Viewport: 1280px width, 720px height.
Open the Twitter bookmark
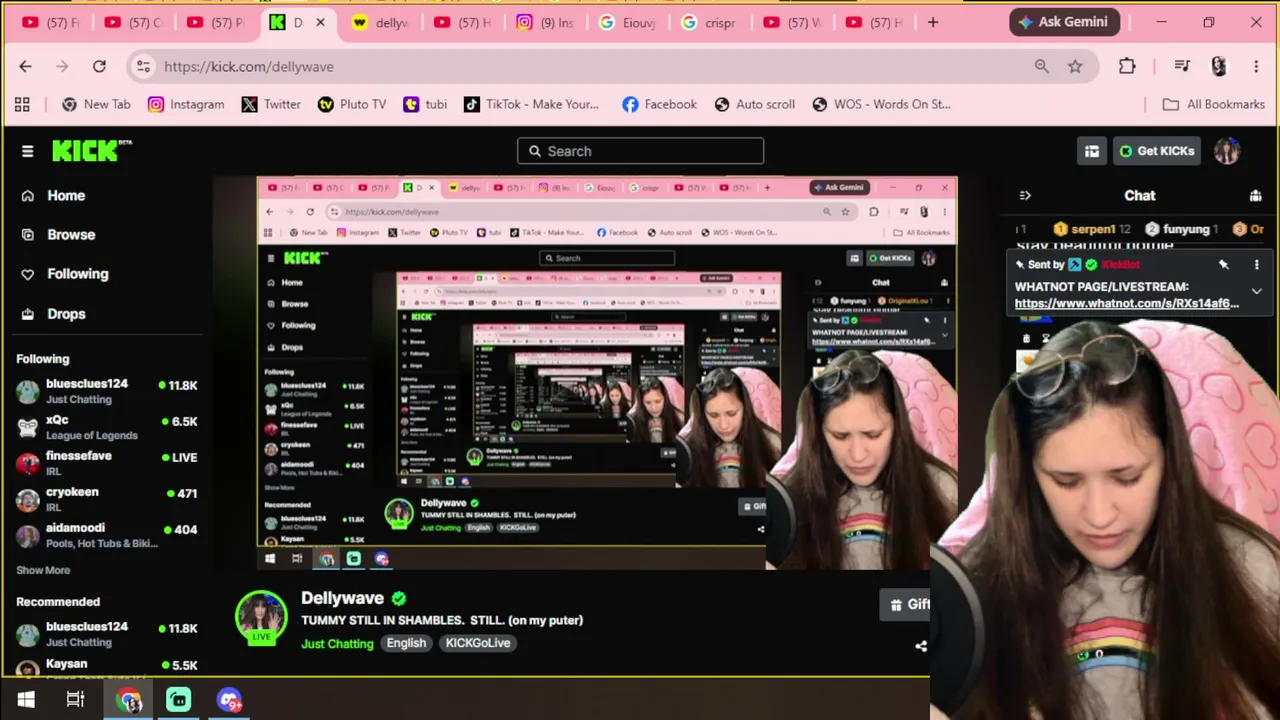pyautogui.click(x=271, y=104)
